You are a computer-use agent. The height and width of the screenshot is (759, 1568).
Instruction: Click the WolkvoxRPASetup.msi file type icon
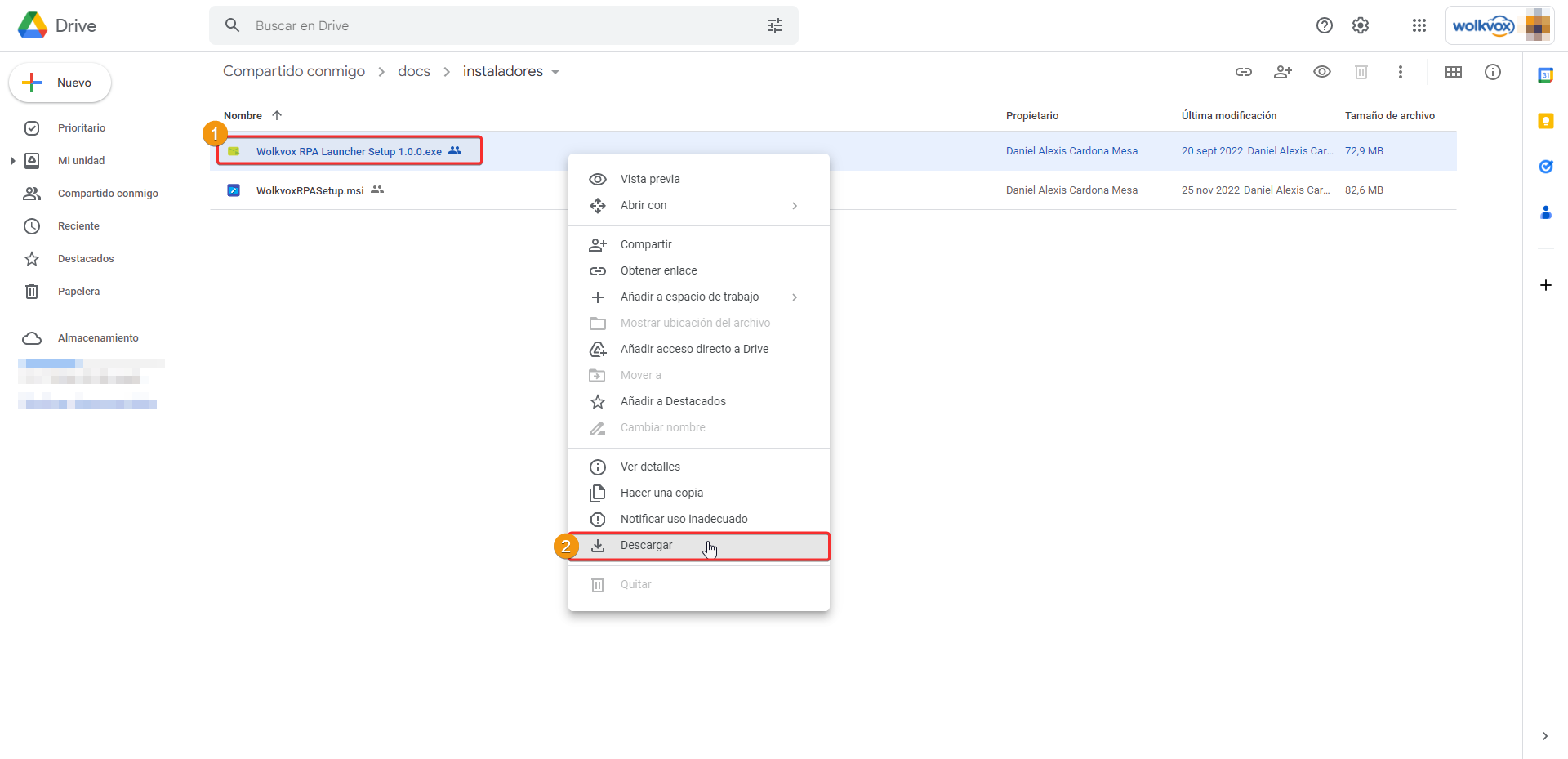click(x=234, y=190)
